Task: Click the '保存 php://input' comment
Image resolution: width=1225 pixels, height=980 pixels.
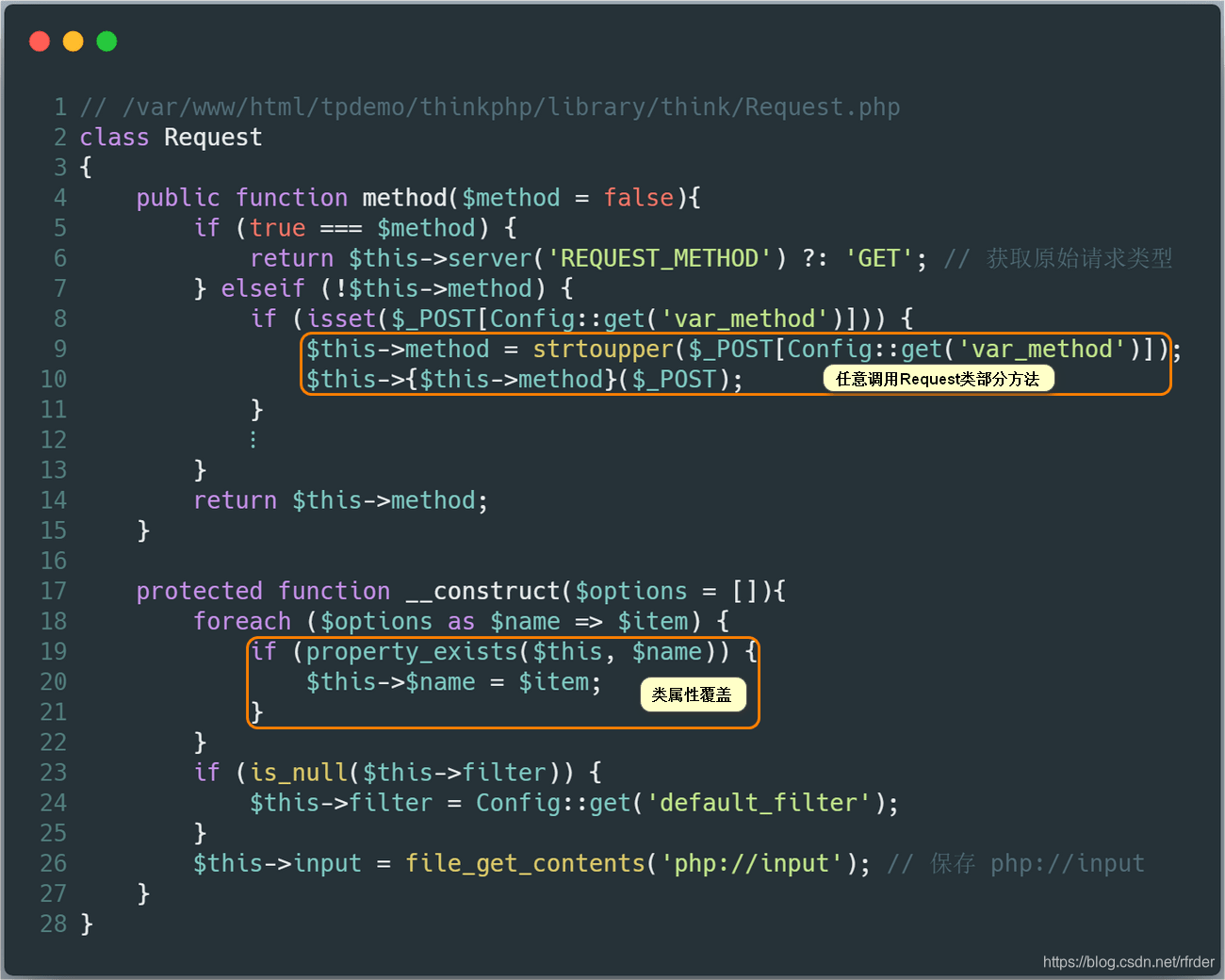Action: coord(1016,864)
